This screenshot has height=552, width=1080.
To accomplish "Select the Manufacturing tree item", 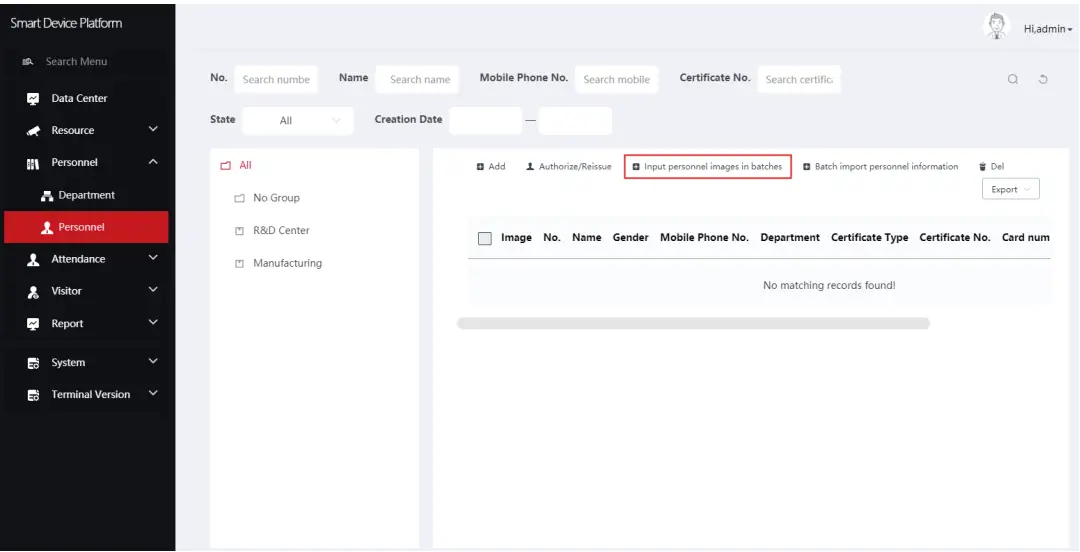I will coord(287,263).
